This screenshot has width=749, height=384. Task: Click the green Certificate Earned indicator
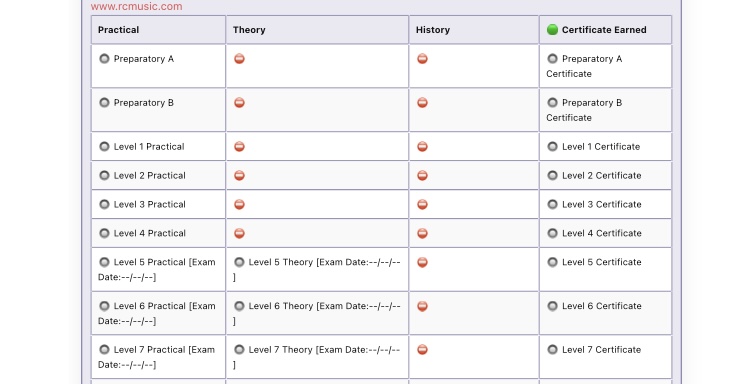pos(552,30)
